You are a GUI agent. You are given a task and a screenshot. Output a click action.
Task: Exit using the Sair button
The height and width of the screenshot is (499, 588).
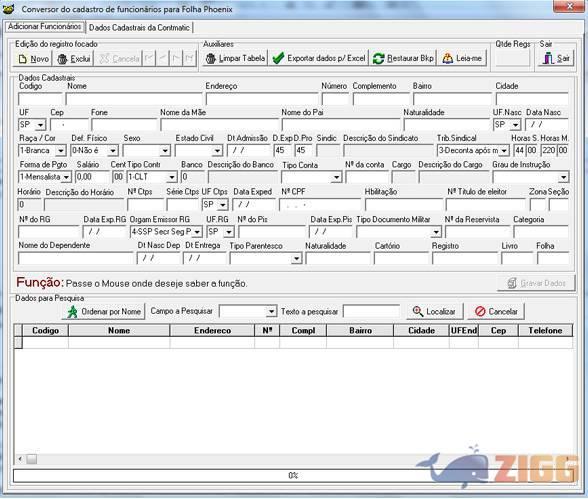556,59
